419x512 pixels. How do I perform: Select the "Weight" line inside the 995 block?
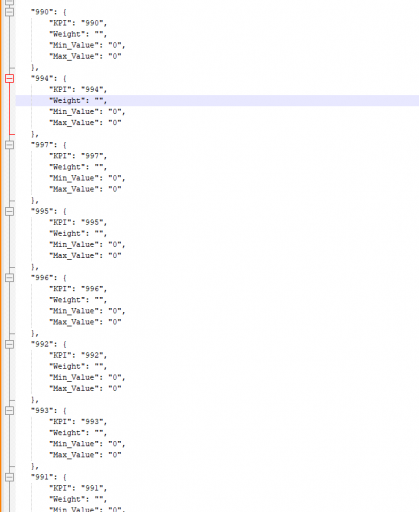point(78,233)
